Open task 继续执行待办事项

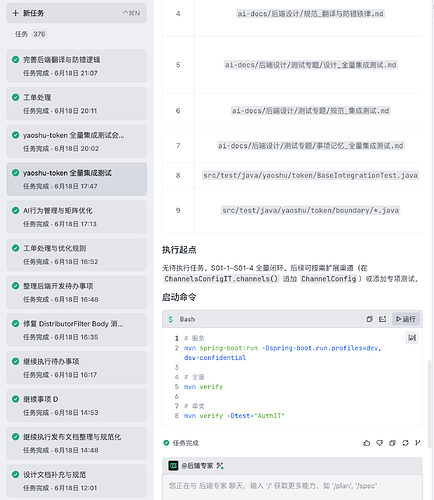click(x=76, y=367)
